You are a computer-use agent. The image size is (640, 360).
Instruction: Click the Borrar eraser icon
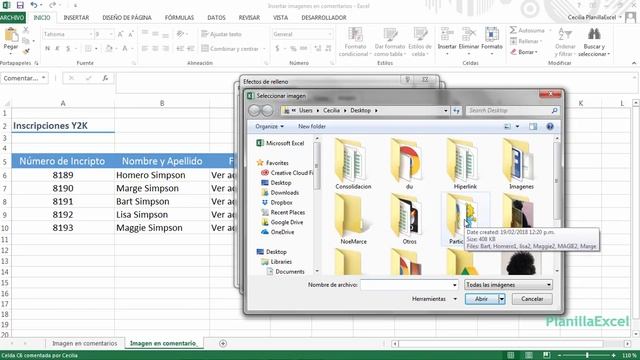[513, 52]
